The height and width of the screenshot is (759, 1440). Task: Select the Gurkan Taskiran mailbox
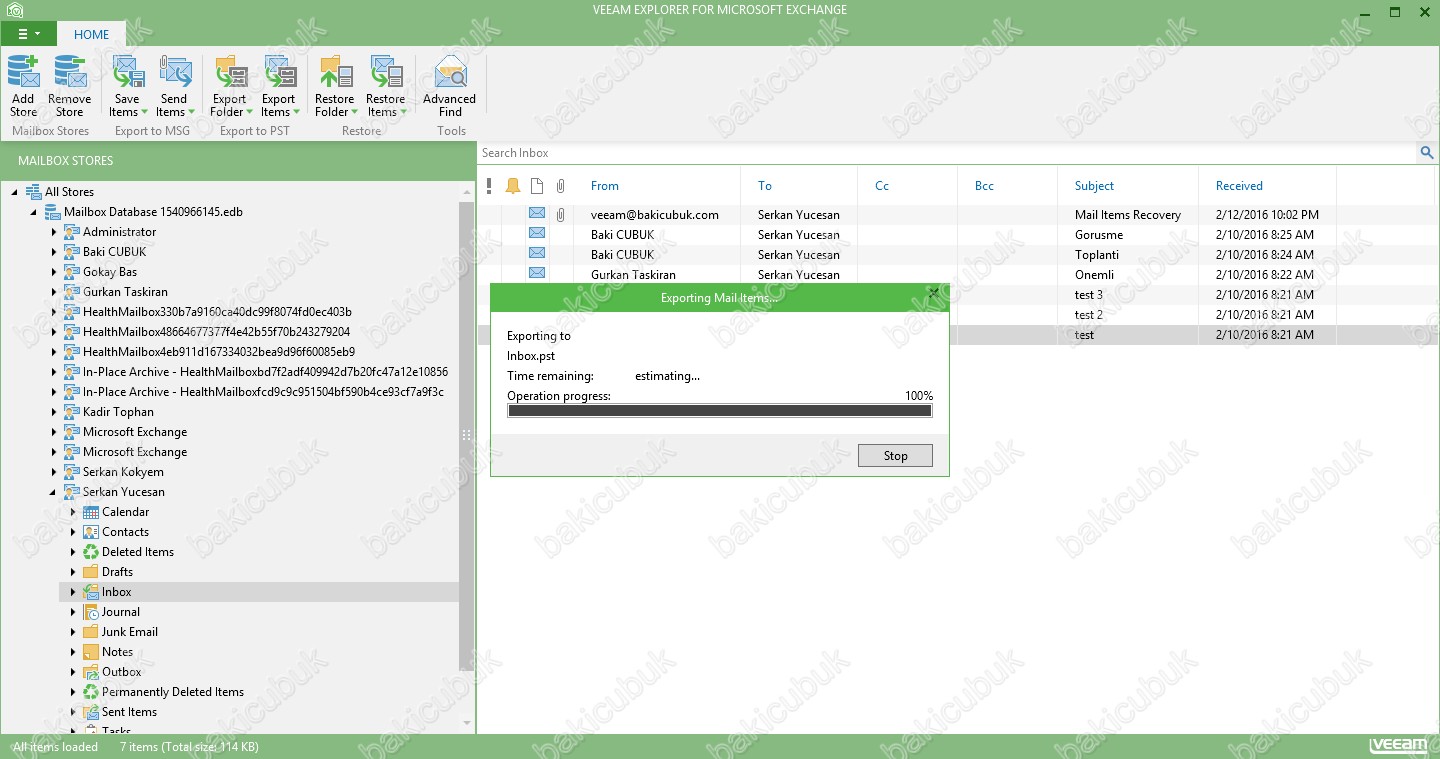coord(126,292)
